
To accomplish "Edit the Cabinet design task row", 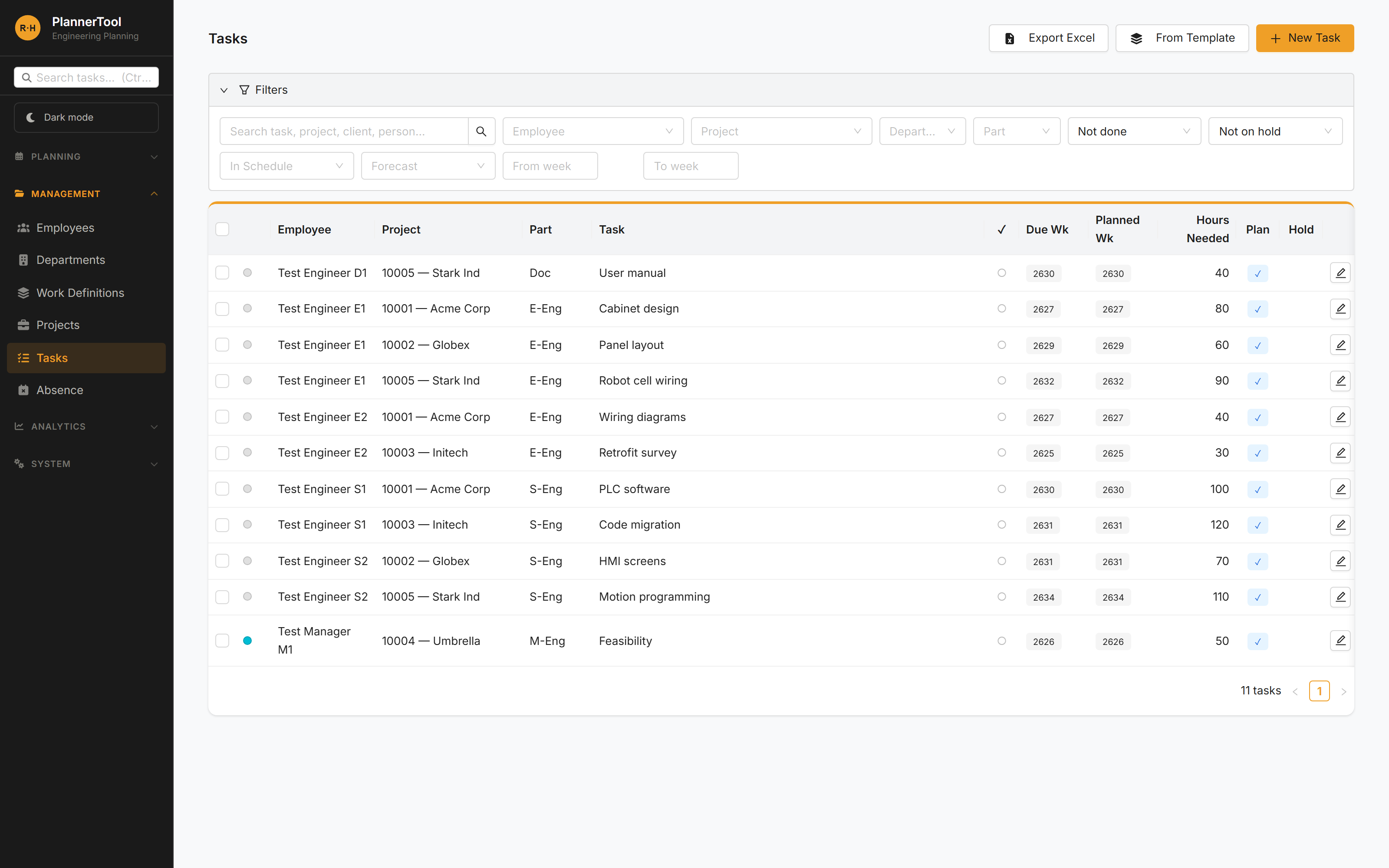I will tap(1340, 309).
